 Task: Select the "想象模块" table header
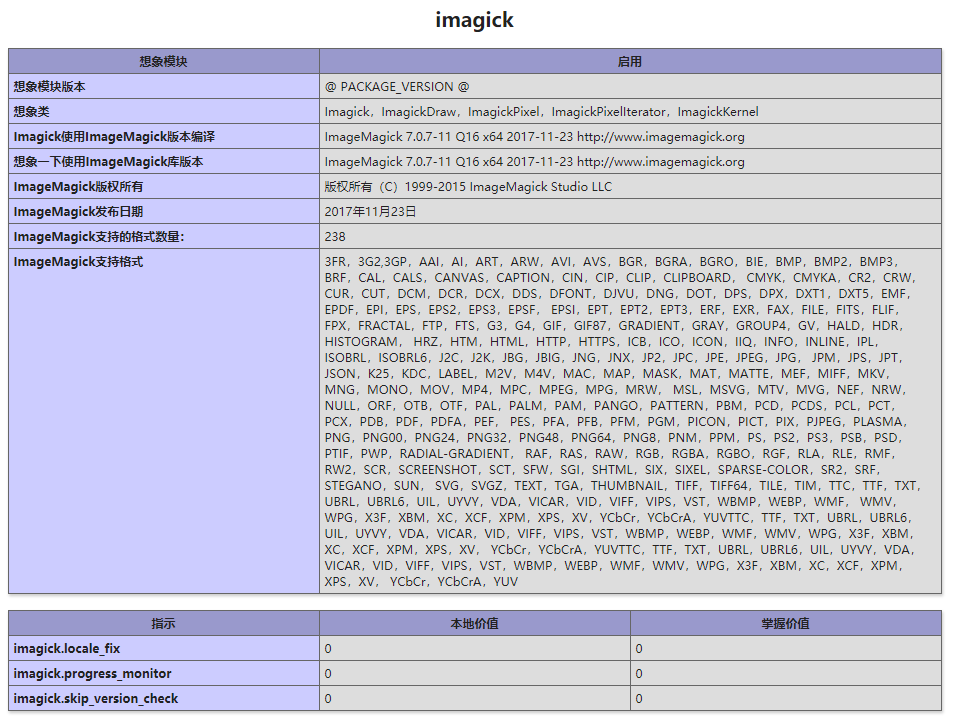click(164, 61)
